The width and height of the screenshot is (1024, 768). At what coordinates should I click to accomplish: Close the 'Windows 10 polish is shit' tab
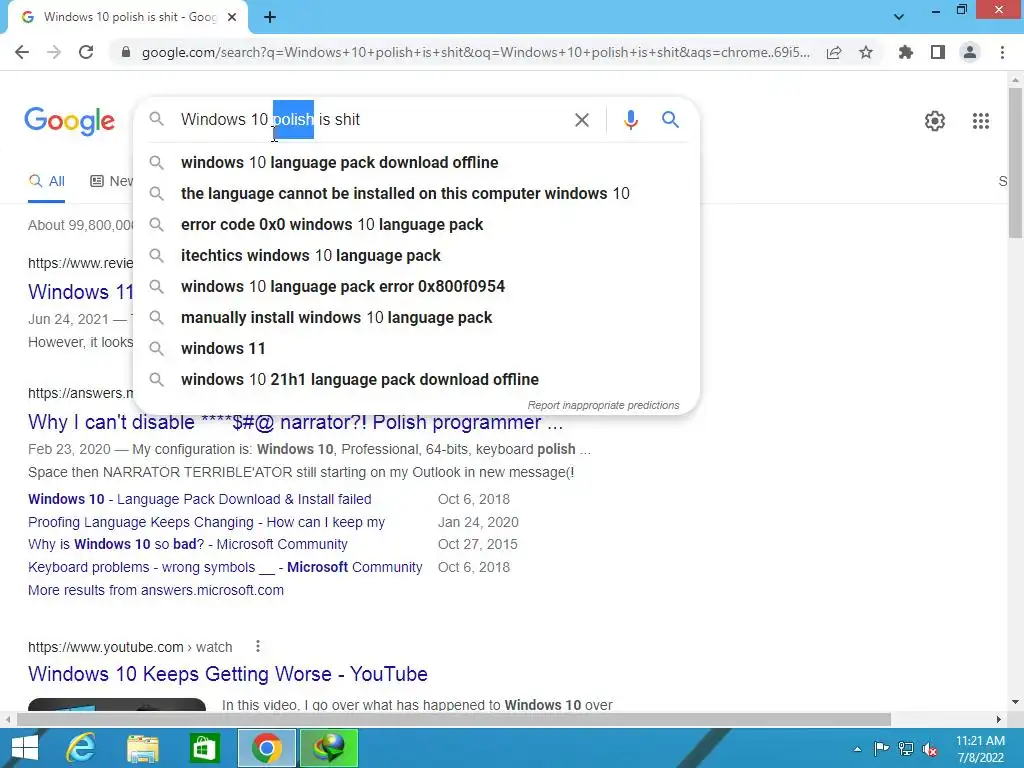(232, 18)
